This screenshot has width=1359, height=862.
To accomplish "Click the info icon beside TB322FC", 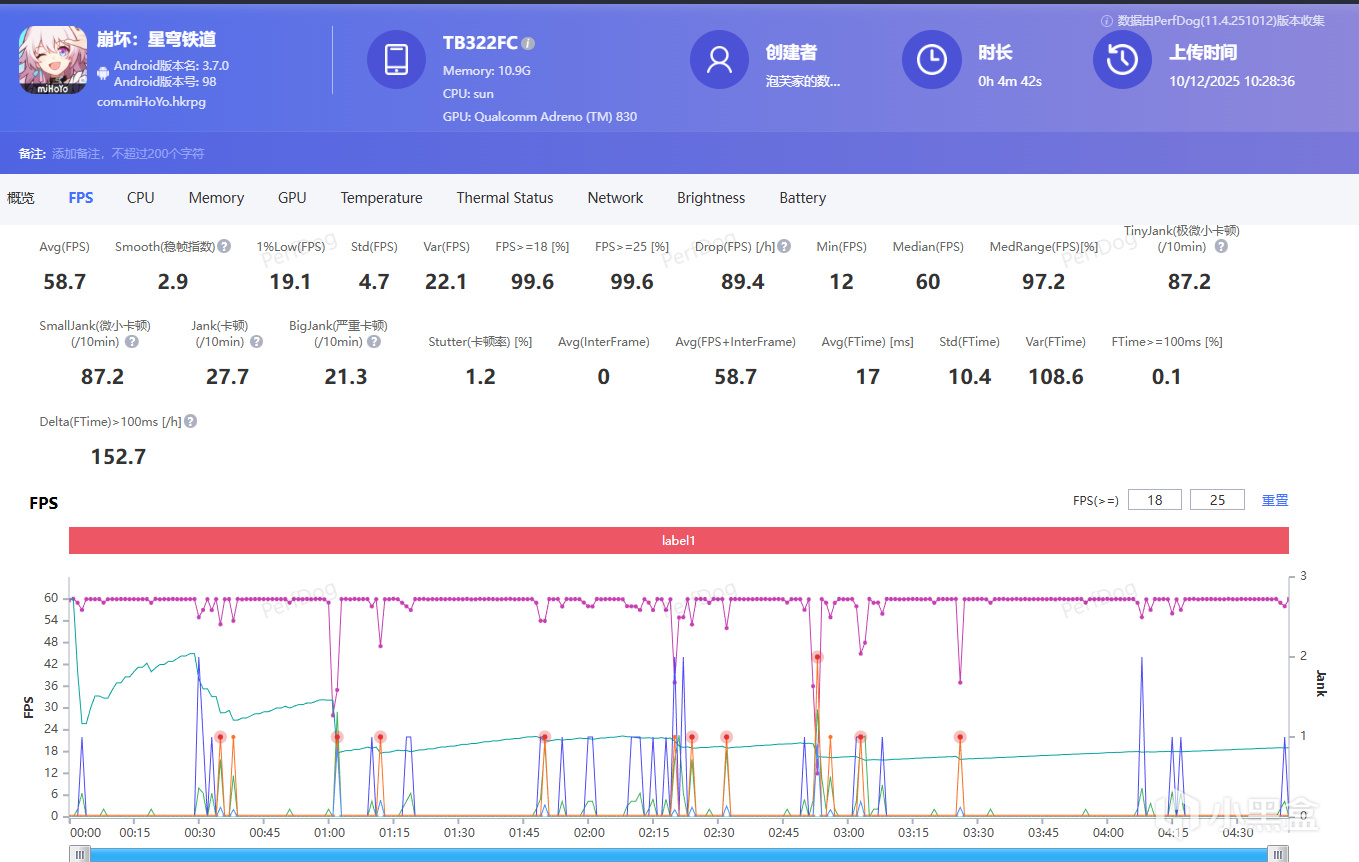I will pyautogui.click(x=528, y=43).
